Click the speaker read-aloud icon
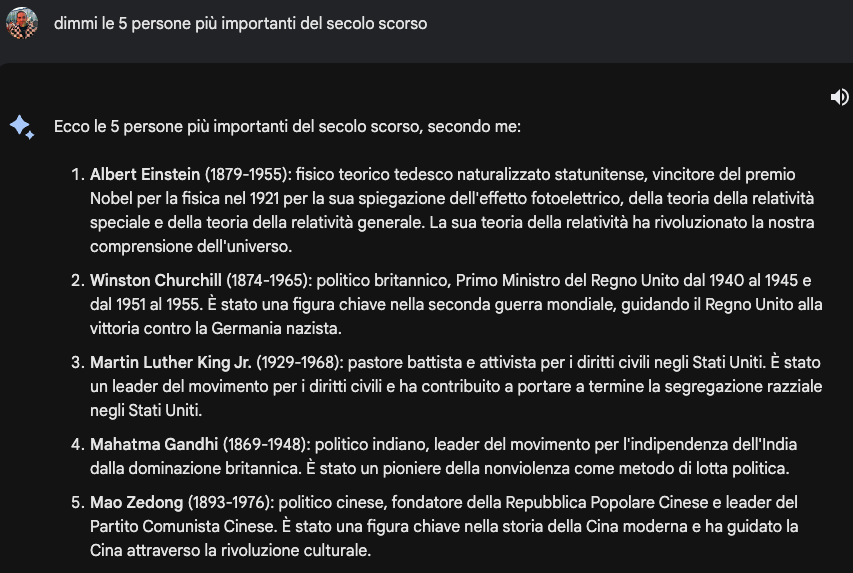This screenshot has width=853, height=573. click(x=839, y=97)
